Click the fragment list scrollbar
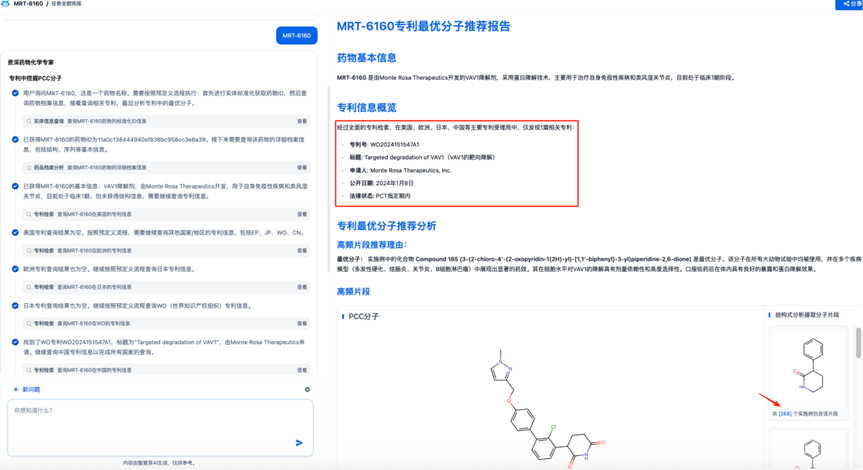Image resolution: width=863 pixels, height=470 pixels. (858, 342)
